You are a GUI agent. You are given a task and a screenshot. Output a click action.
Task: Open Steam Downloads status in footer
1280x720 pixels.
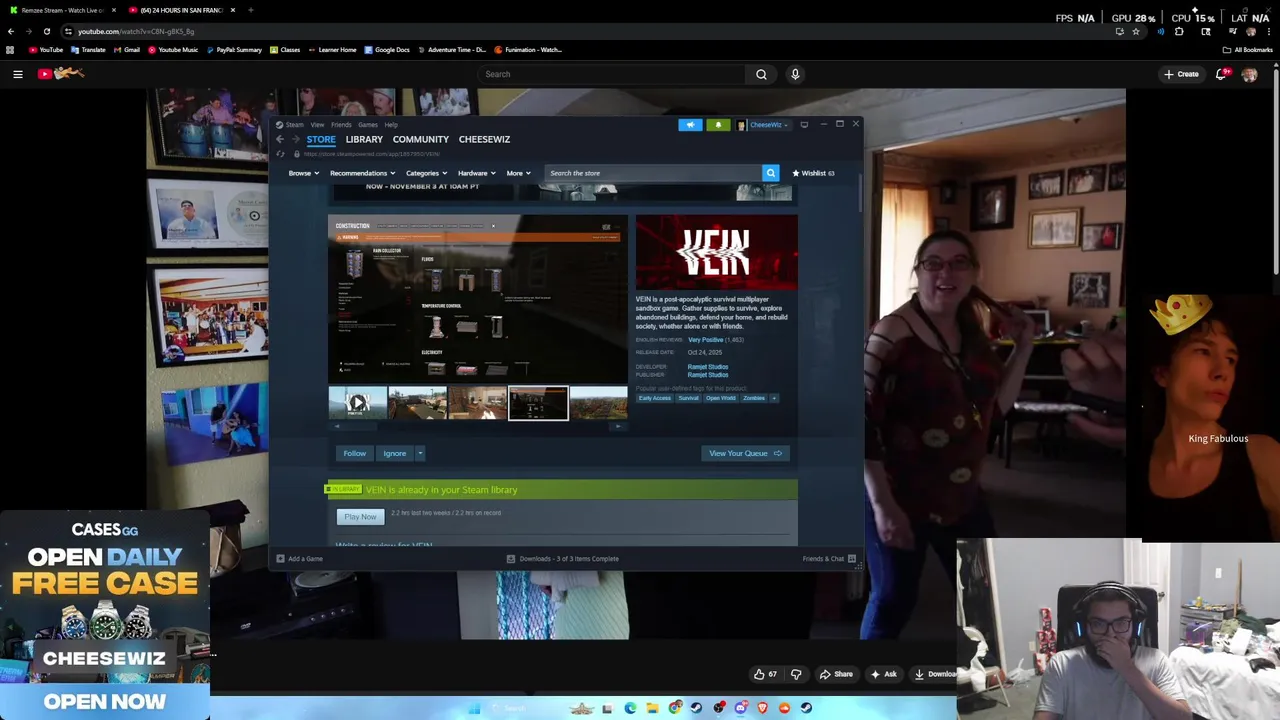563,559
